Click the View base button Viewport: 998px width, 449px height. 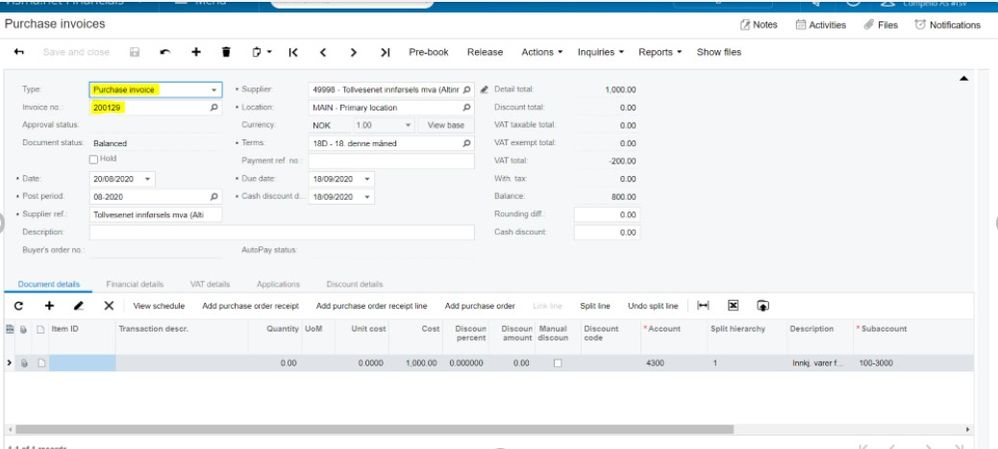point(446,125)
